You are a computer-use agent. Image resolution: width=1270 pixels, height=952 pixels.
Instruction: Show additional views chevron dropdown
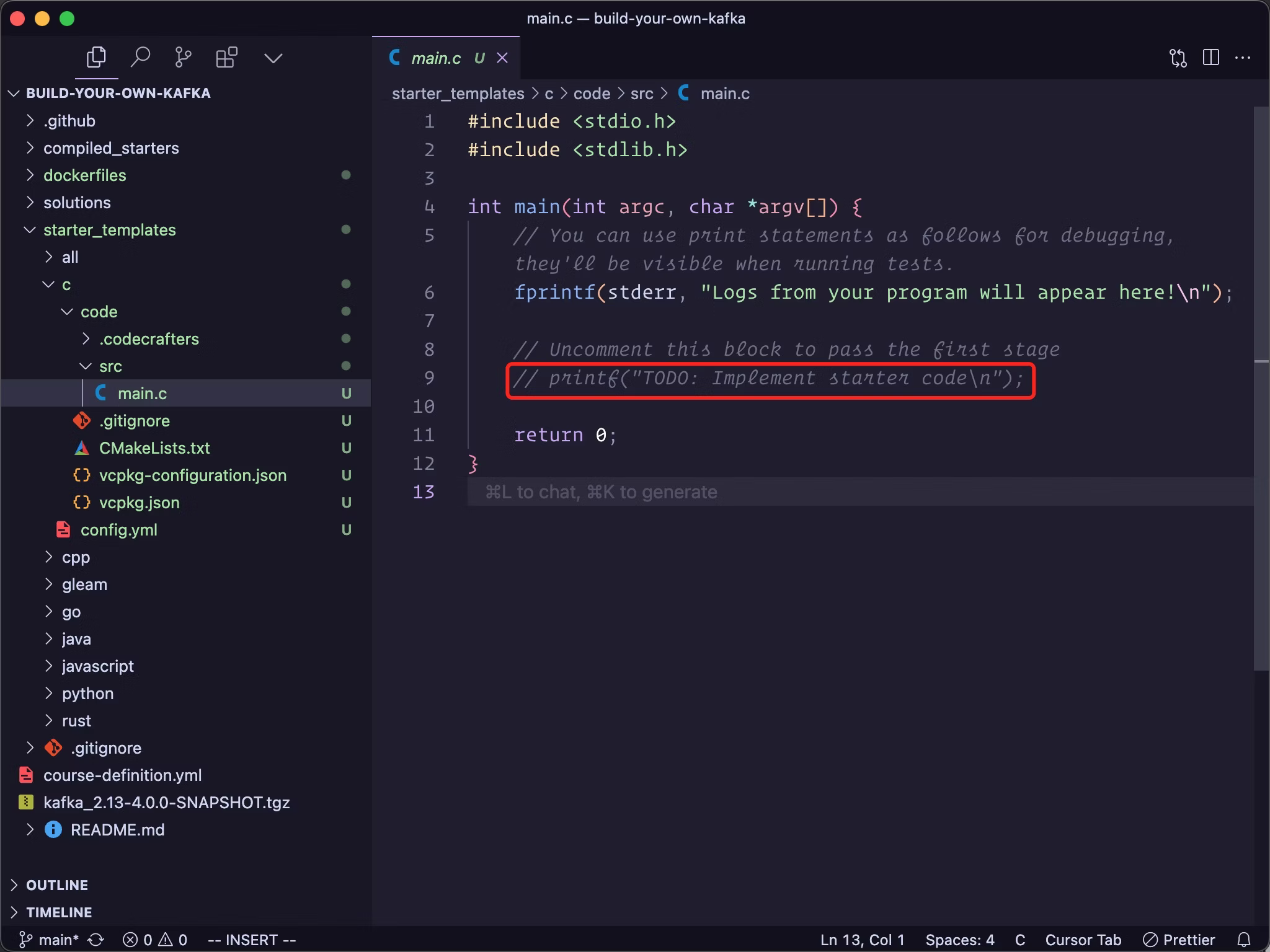point(273,58)
